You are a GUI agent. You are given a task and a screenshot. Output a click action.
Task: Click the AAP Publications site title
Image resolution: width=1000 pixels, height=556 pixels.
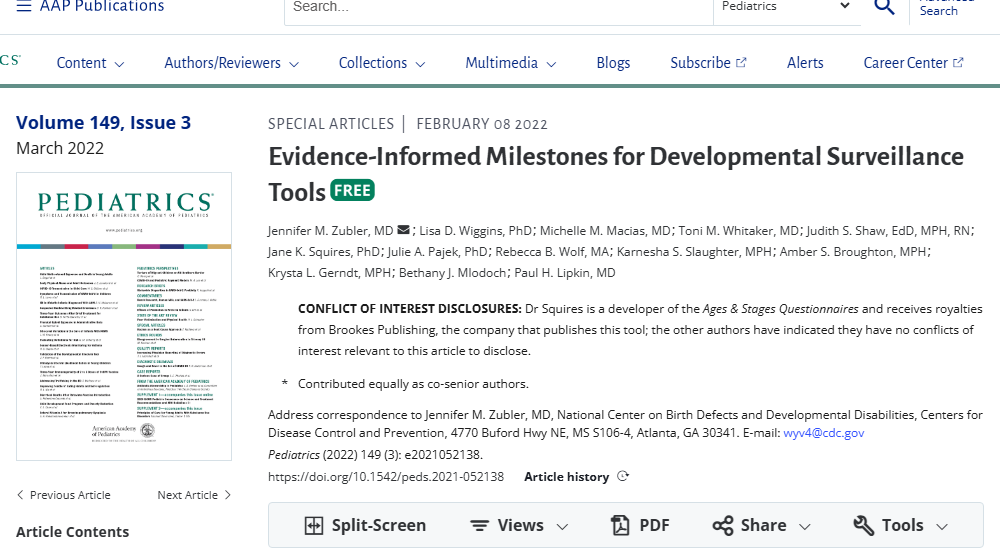pyautogui.click(x=102, y=6)
